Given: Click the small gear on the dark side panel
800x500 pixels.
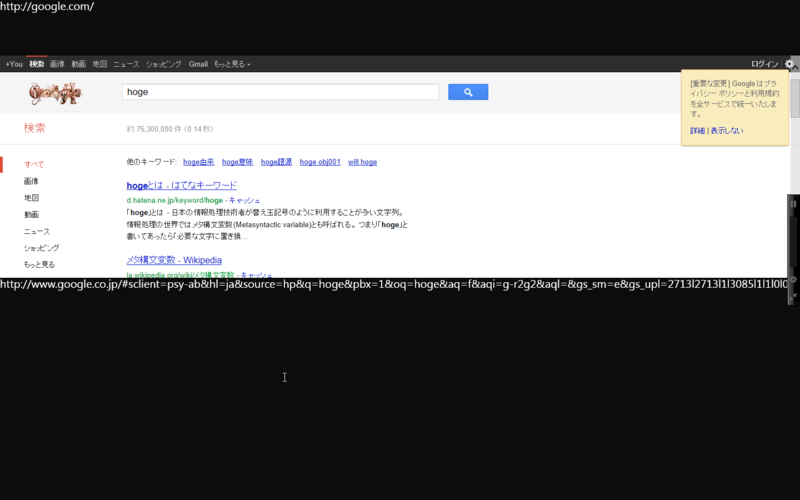Looking at the screenshot, I should (x=793, y=280).
